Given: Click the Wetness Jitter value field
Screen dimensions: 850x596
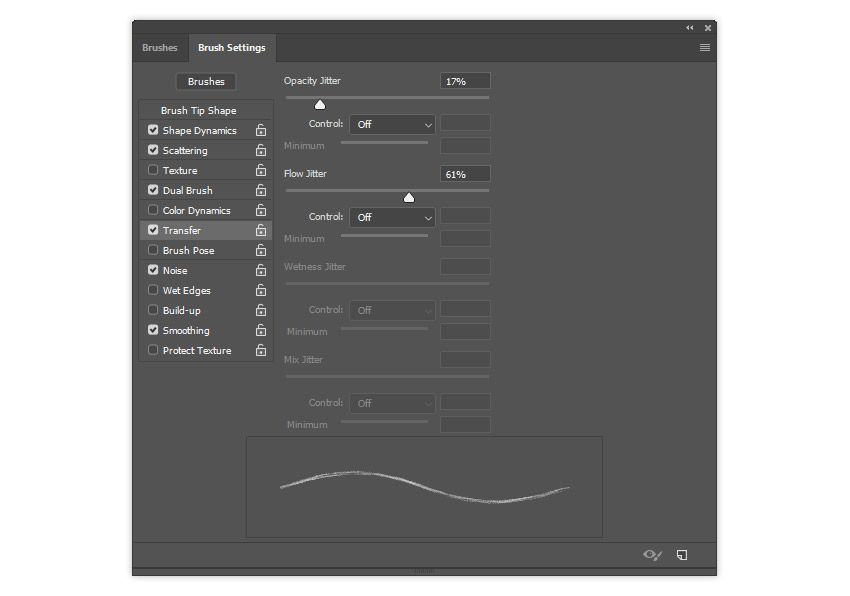Looking at the screenshot, I should tap(465, 267).
